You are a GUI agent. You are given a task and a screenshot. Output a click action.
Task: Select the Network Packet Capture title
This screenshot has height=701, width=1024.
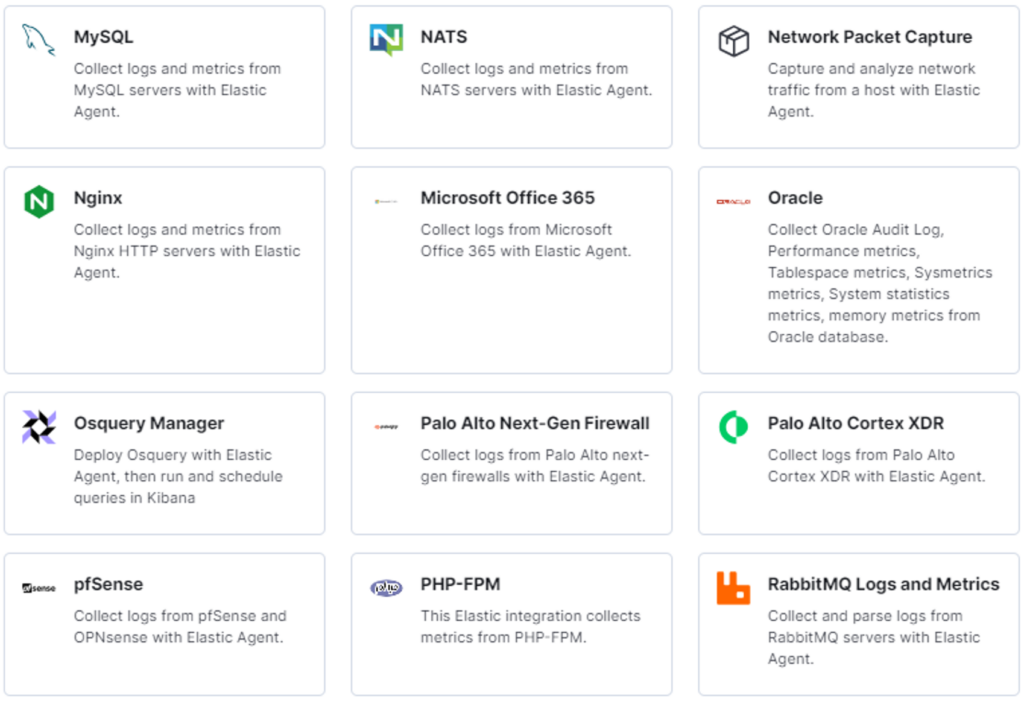tap(870, 37)
